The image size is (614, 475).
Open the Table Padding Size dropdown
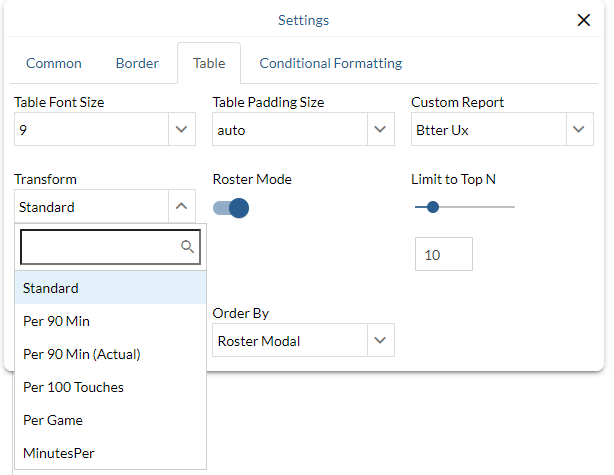pyautogui.click(x=379, y=129)
